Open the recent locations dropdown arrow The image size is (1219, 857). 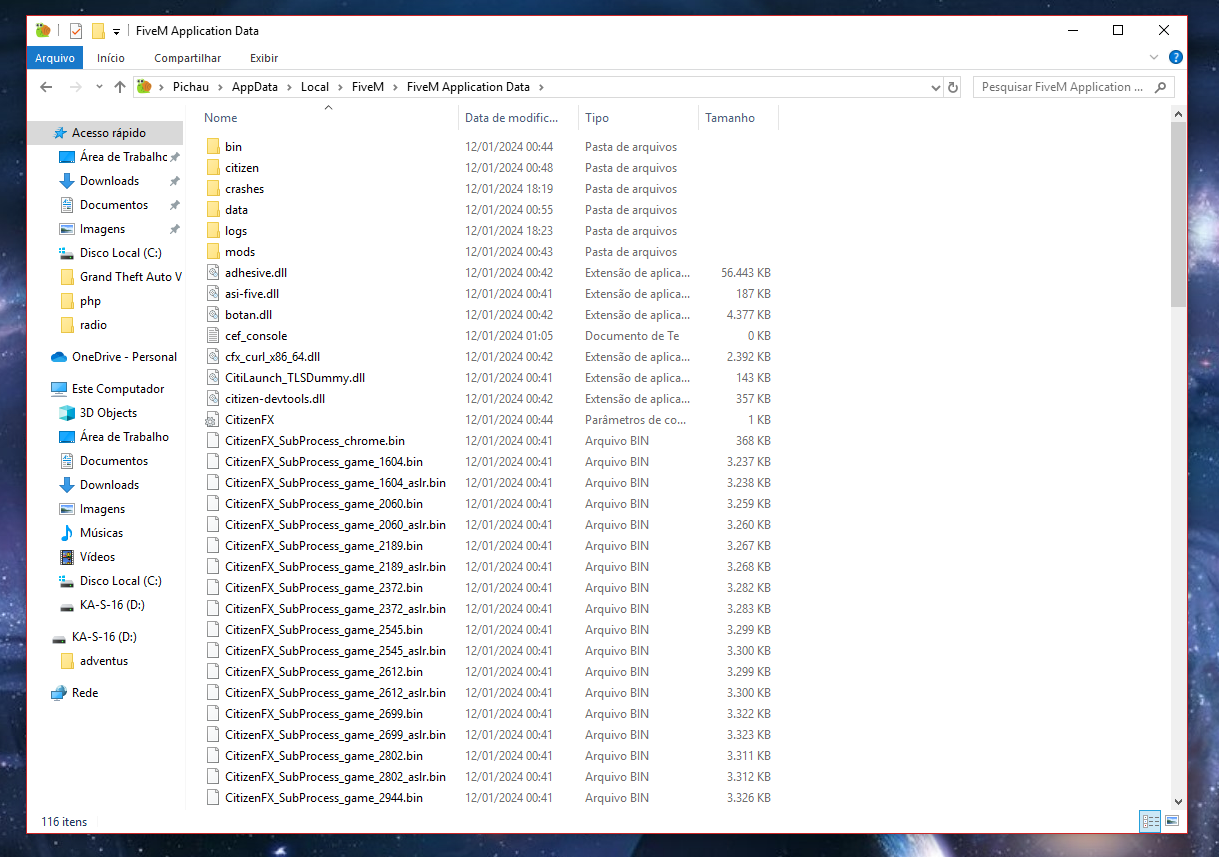point(99,87)
